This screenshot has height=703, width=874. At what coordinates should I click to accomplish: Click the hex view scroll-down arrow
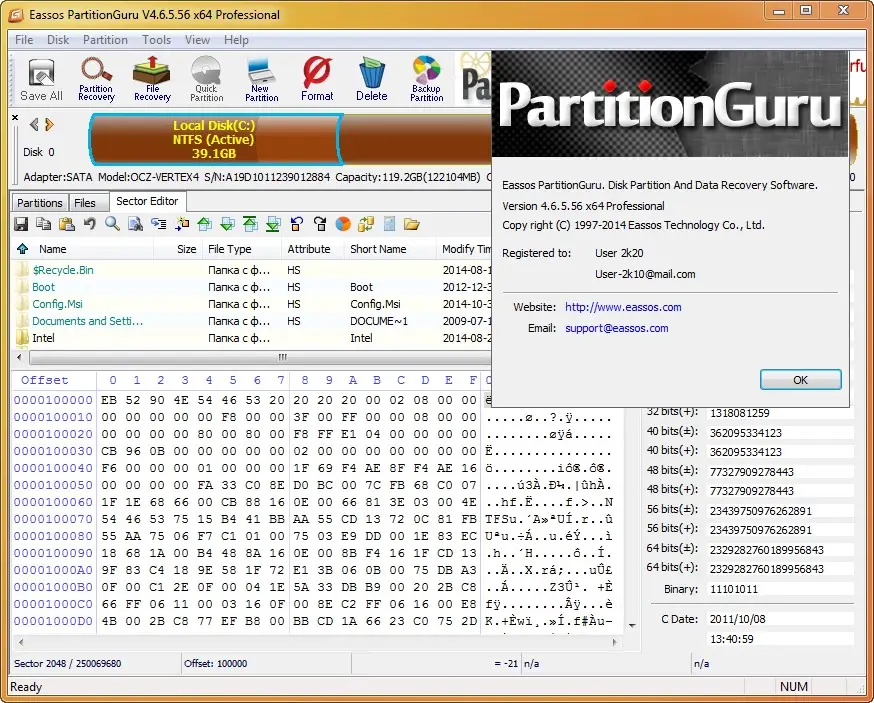coord(632,626)
